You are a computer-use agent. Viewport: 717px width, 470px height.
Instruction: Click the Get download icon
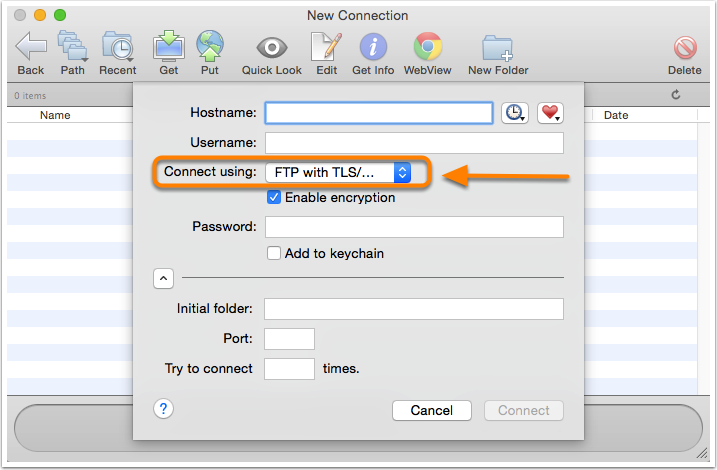169,46
